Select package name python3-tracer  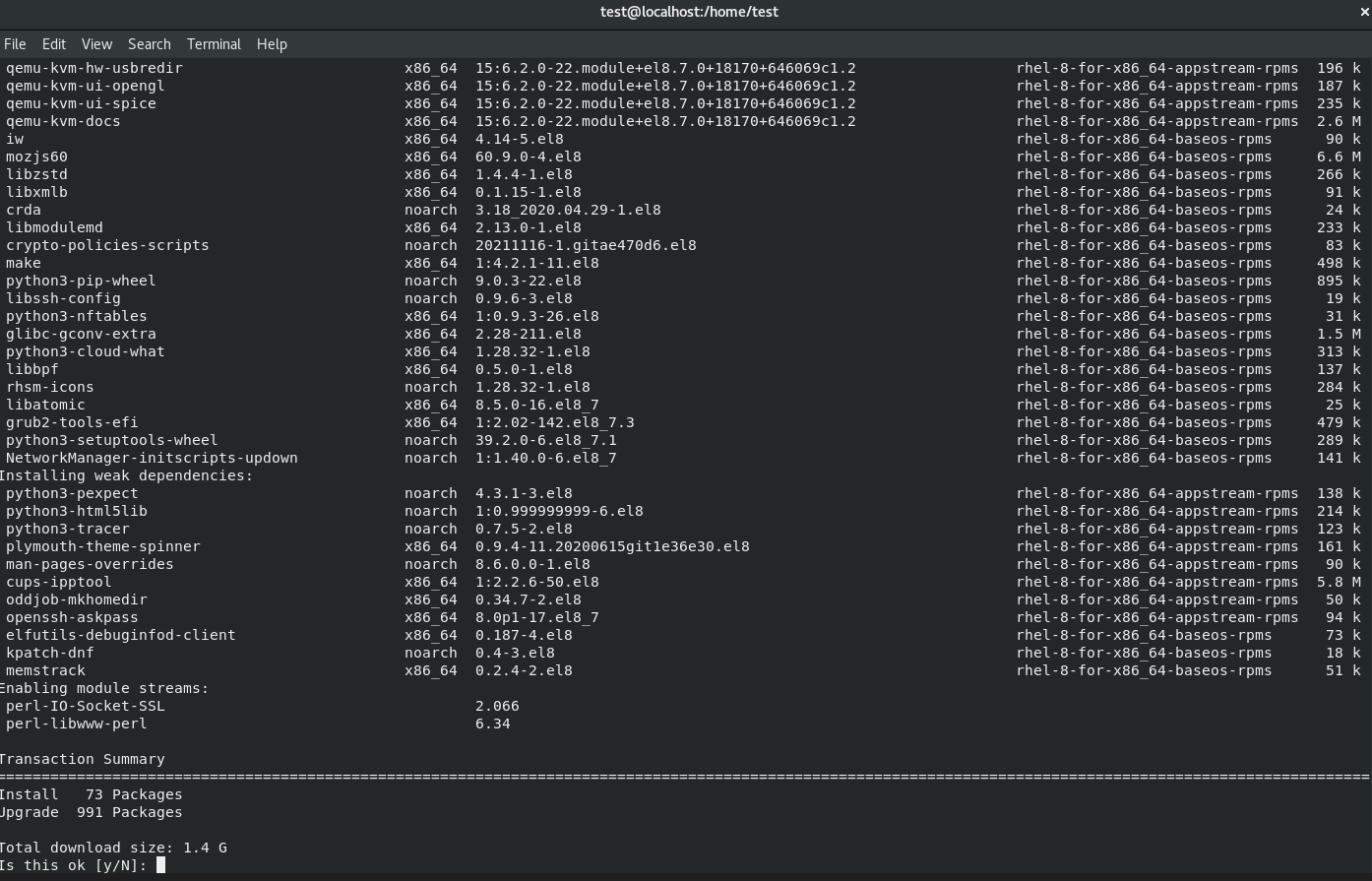click(68, 529)
